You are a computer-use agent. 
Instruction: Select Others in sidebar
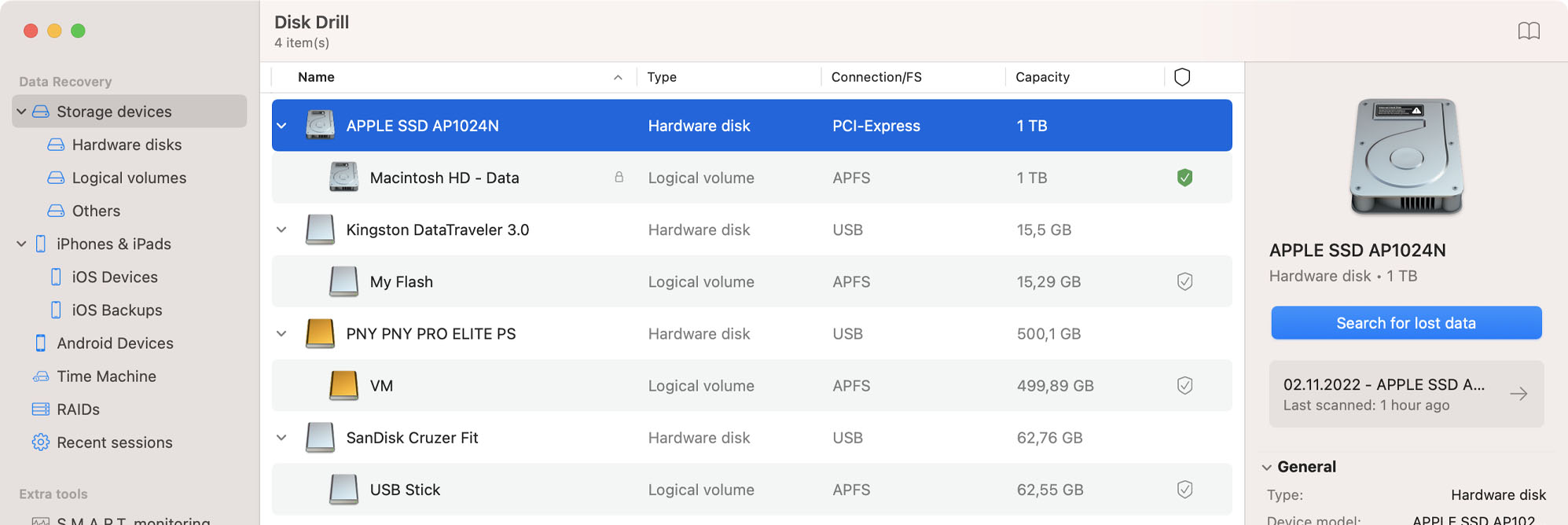[96, 211]
